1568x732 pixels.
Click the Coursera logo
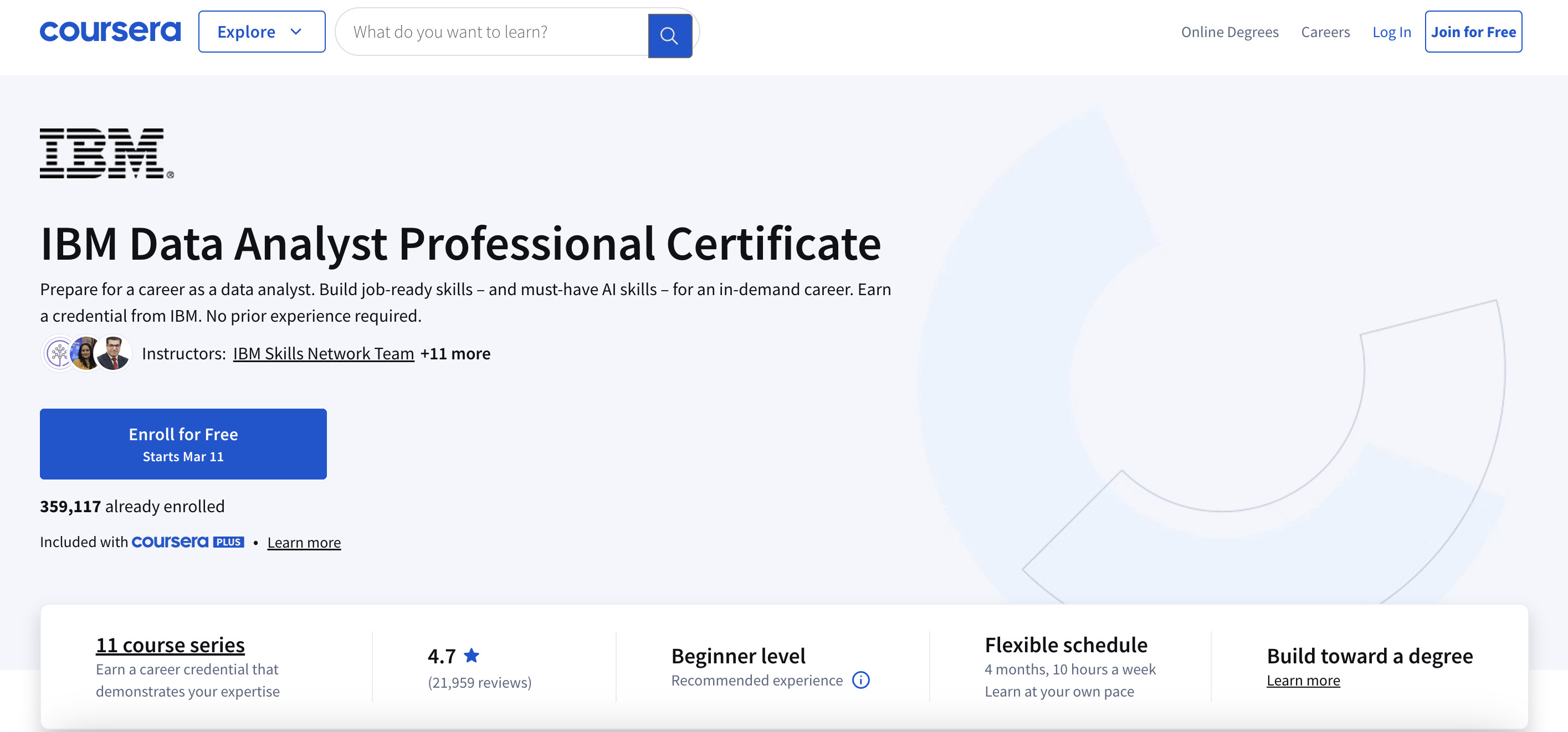pos(110,32)
